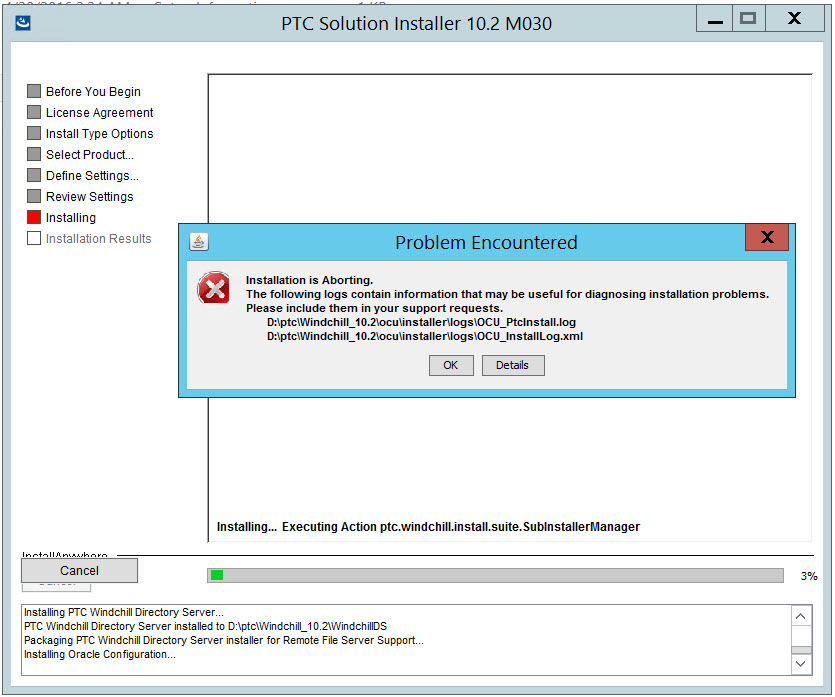835x697 pixels.
Task: Click the Install Type Options step label
Action: [100, 134]
